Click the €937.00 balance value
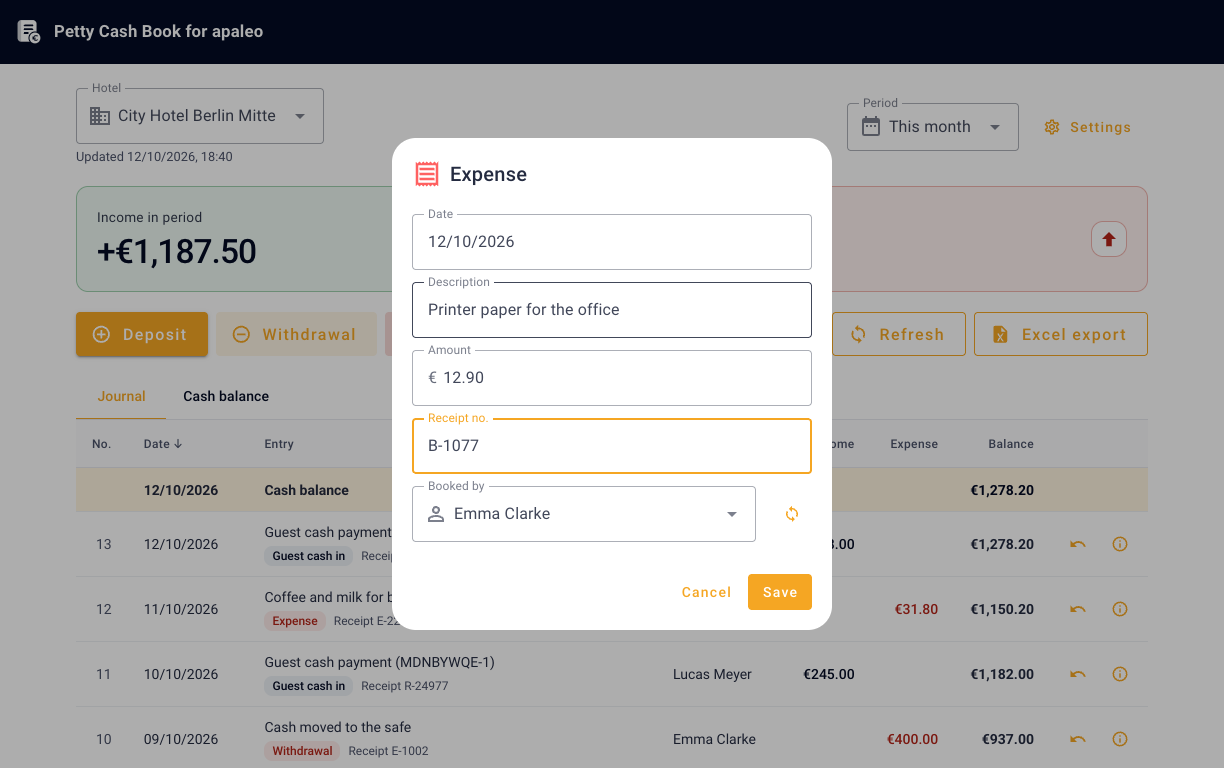The image size is (1224, 768). click(1008, 739)
